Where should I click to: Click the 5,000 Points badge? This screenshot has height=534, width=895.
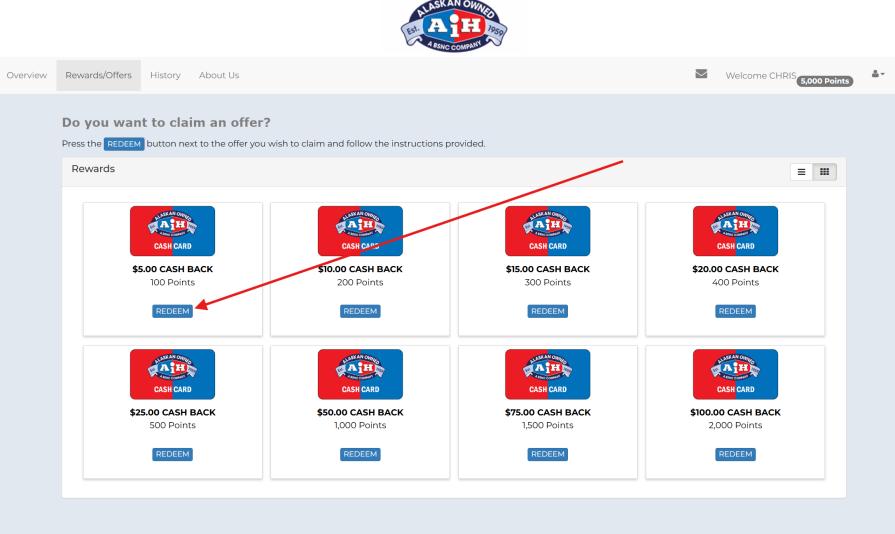point(825,81)
